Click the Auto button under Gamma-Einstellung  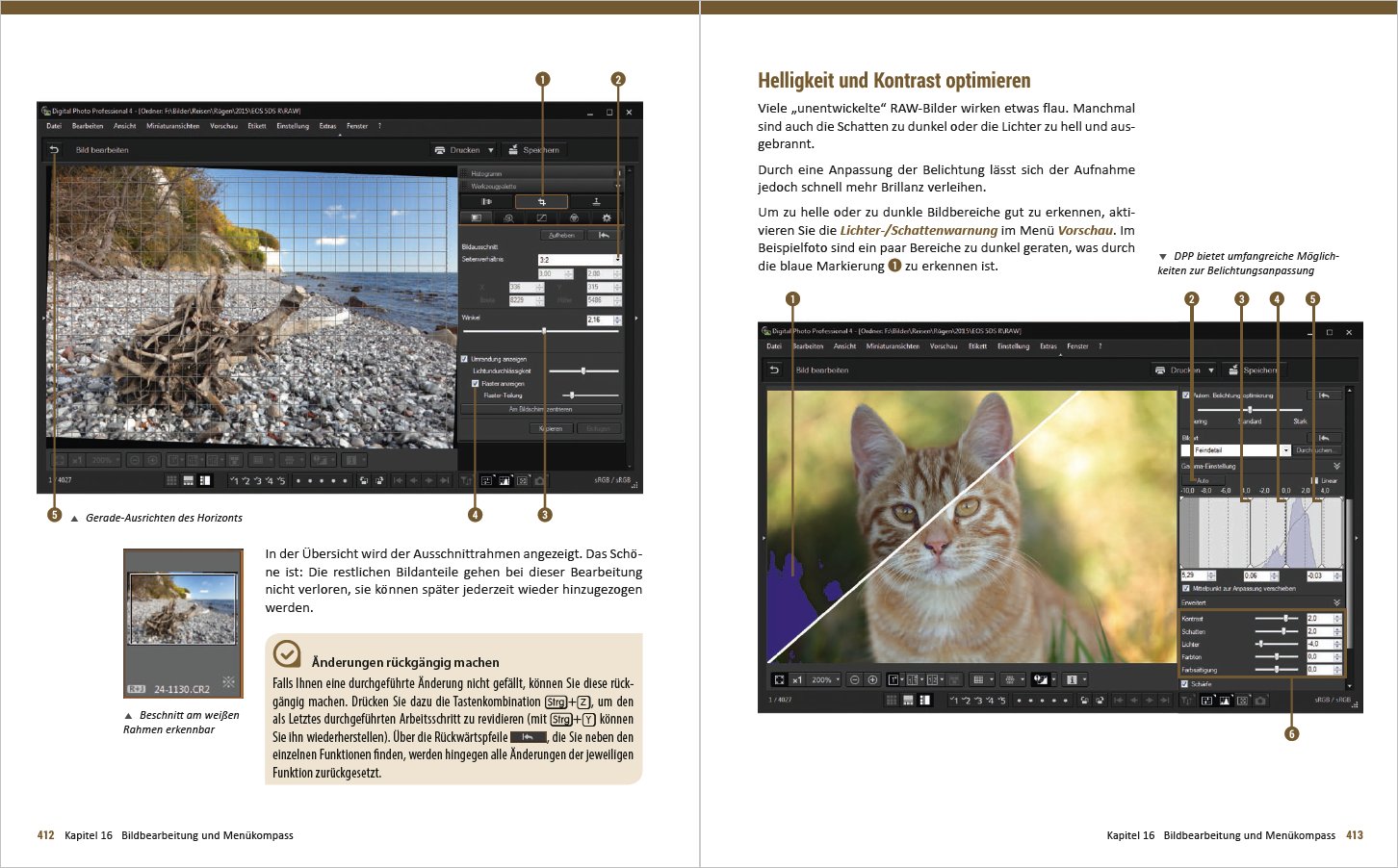[1203, 480]
